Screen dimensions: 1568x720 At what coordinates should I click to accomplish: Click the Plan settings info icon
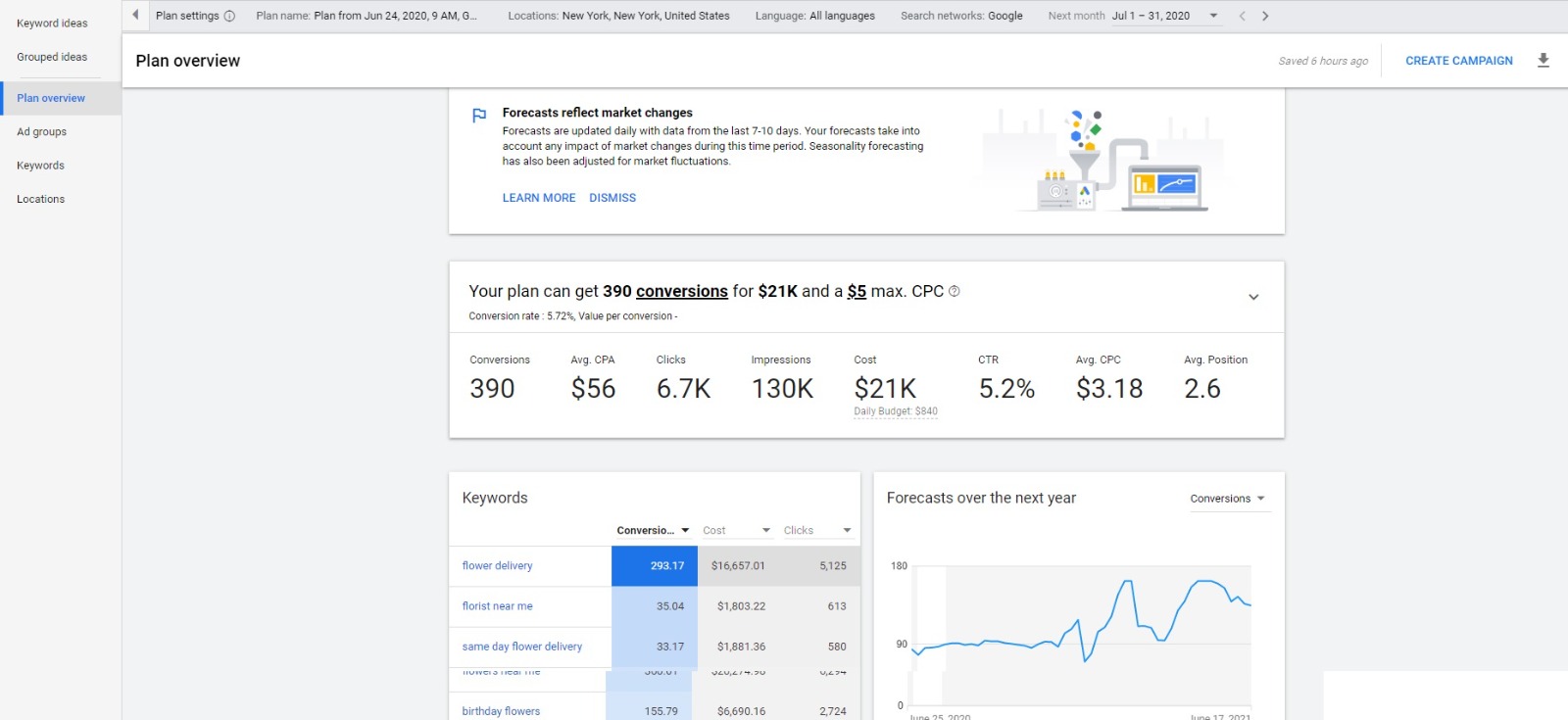[x=229, y=16]
